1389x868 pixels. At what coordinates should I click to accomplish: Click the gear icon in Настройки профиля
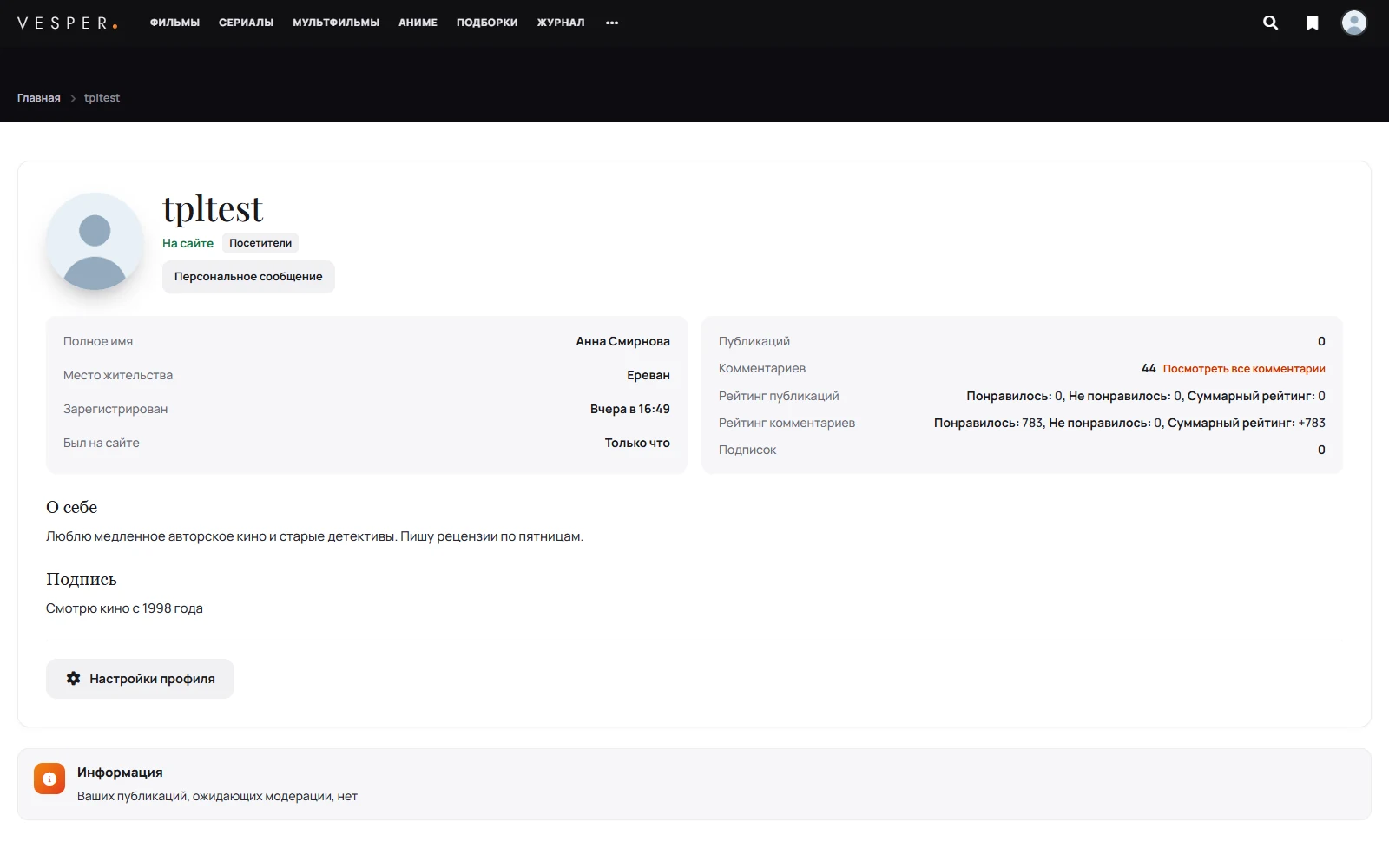click(74, 678)
